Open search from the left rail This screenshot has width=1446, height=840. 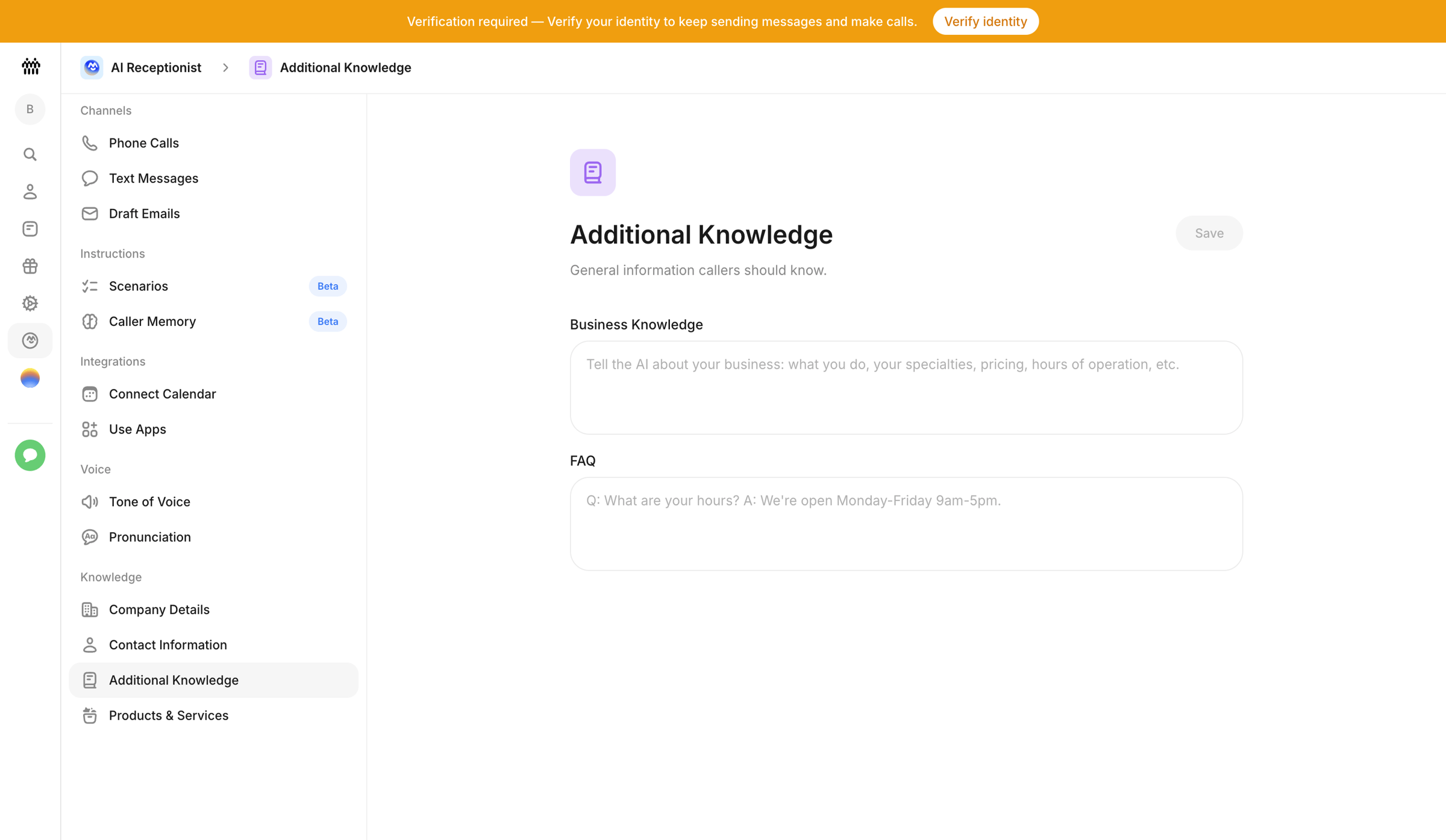30,155
